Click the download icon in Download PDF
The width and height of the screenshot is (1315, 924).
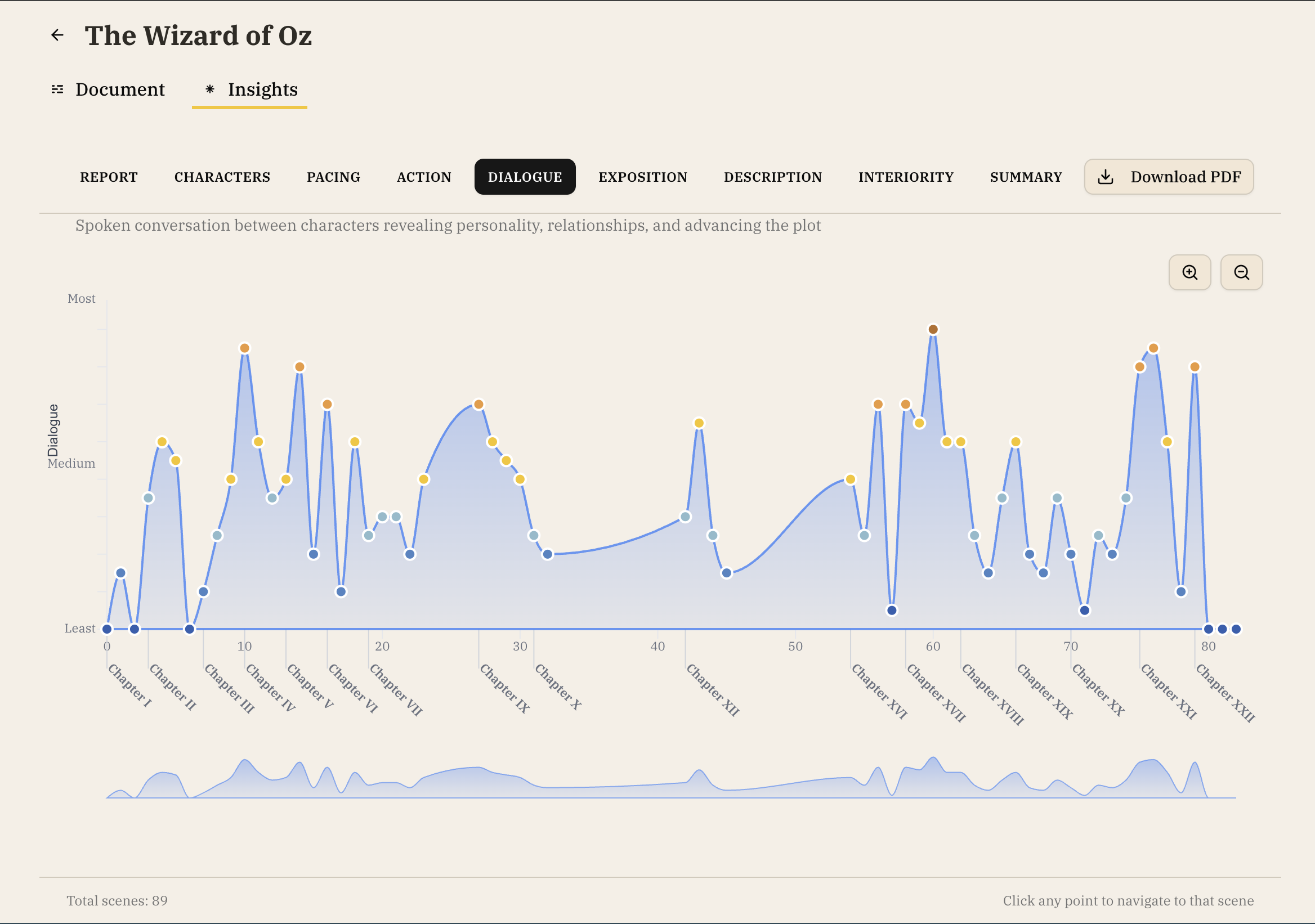(x=1106, y=177)
